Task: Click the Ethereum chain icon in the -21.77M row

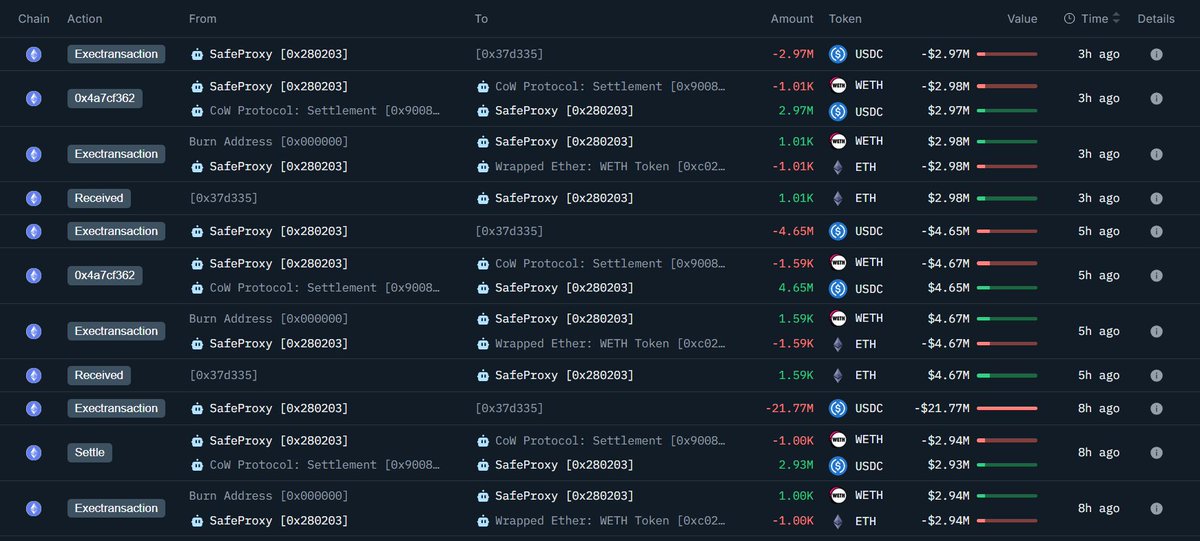Action: [33, 408]
